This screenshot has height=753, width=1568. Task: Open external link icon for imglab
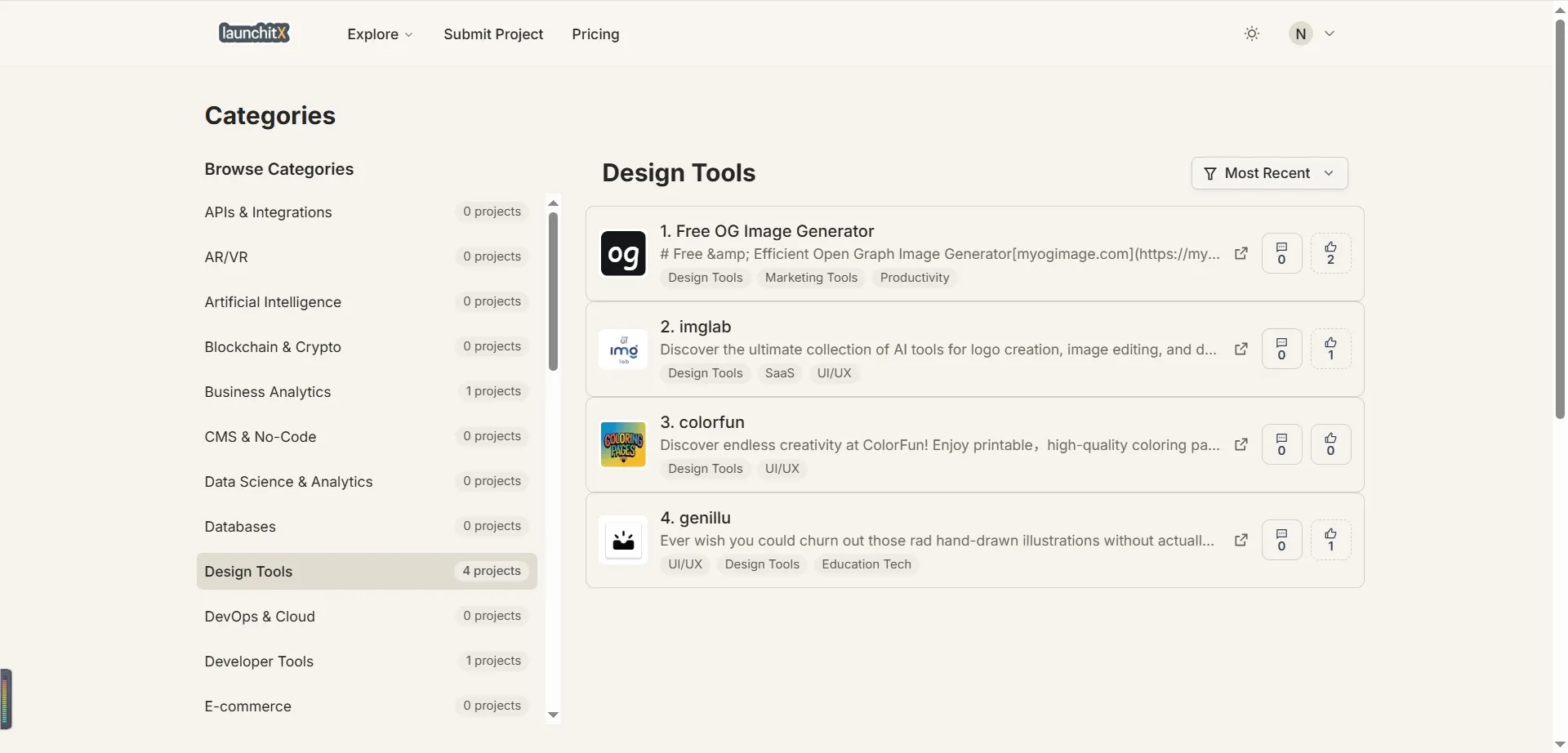1241,349
